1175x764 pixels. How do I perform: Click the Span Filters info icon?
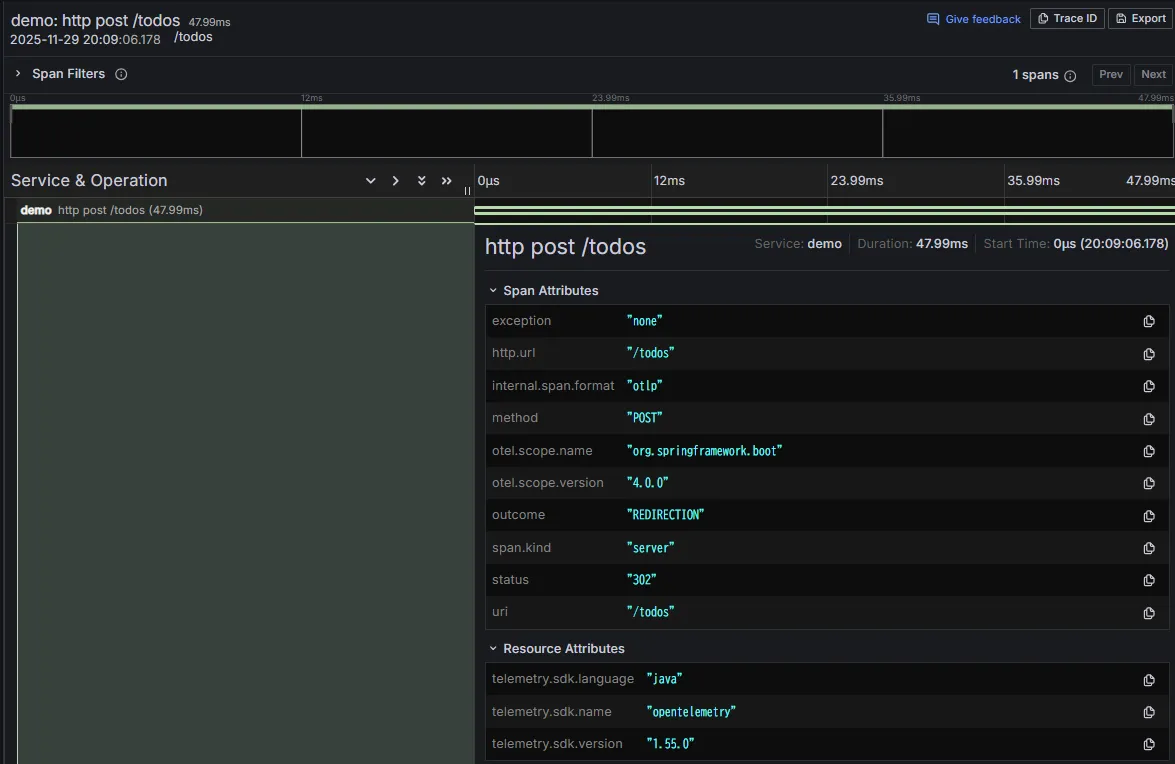[x=121, y=74]
